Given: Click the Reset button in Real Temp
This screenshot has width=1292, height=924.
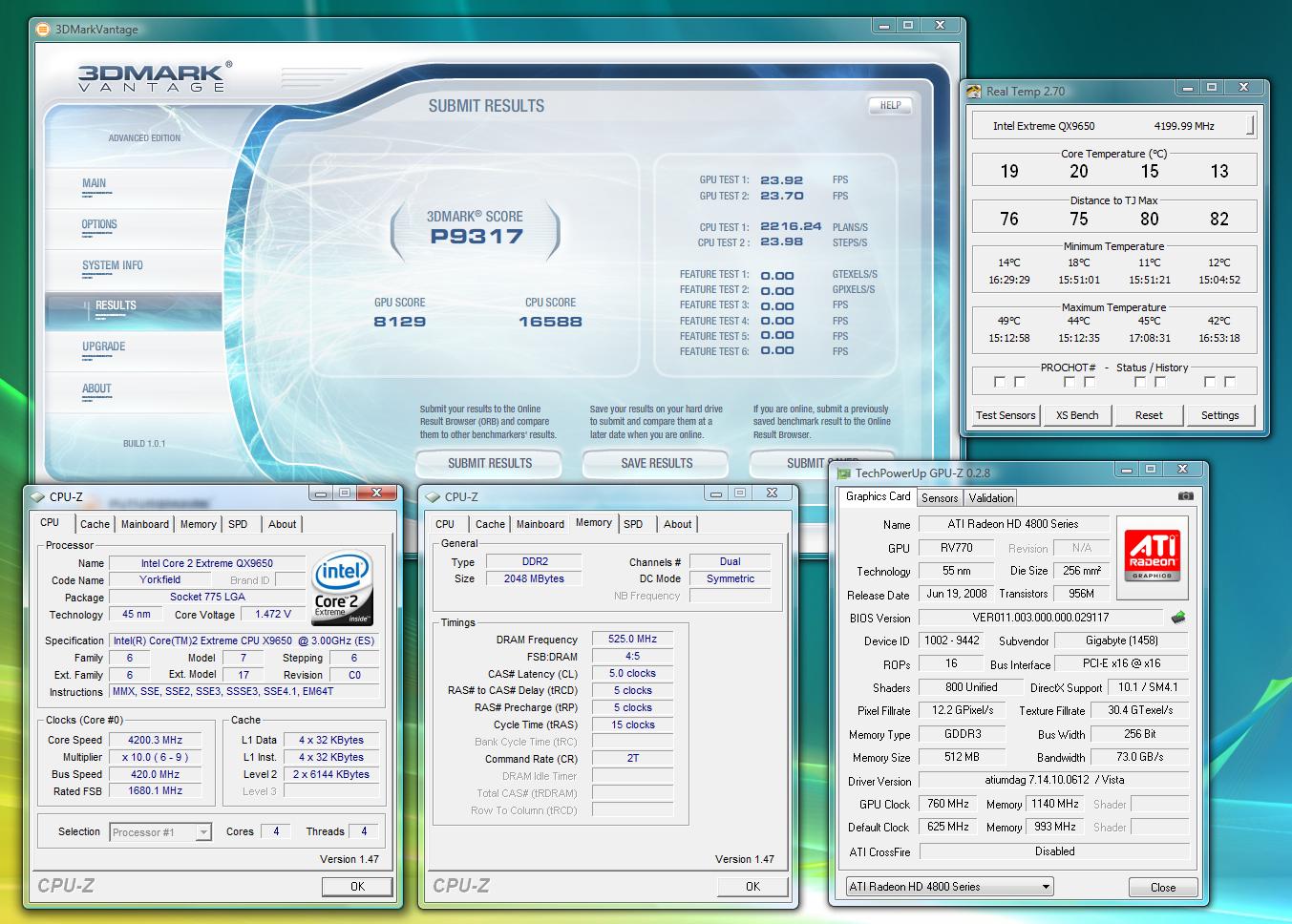Looking at the screenshot, I should 1149,415.
